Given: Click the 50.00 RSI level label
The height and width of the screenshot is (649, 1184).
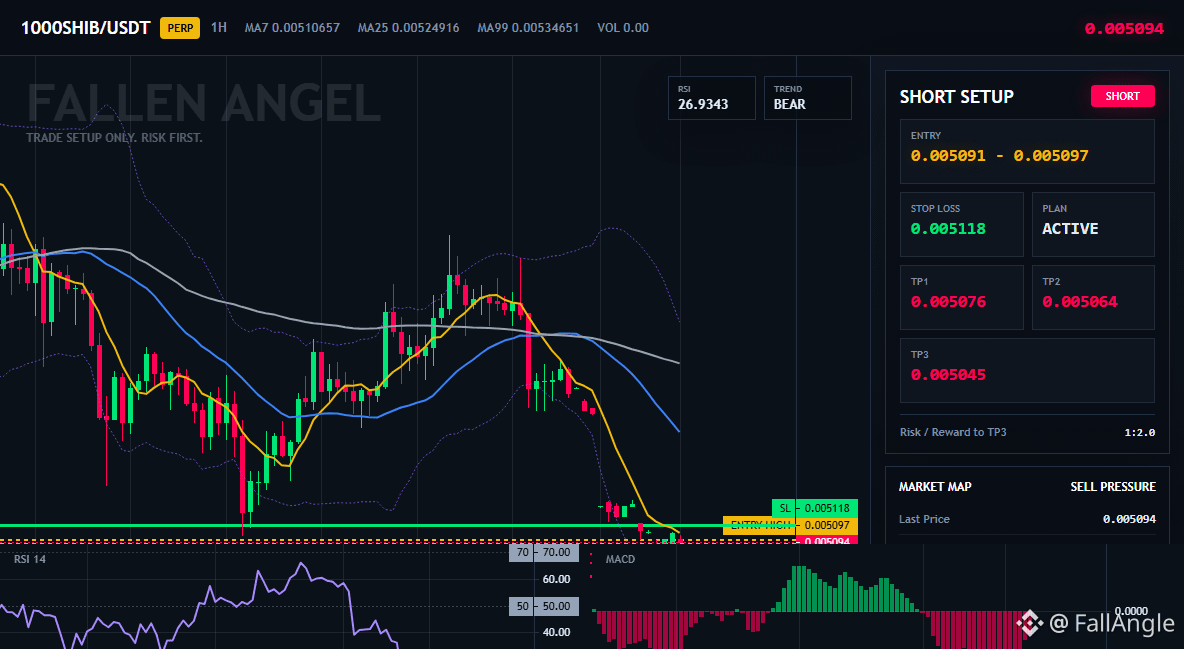Looking at the screenshot, I should (544, 606).
